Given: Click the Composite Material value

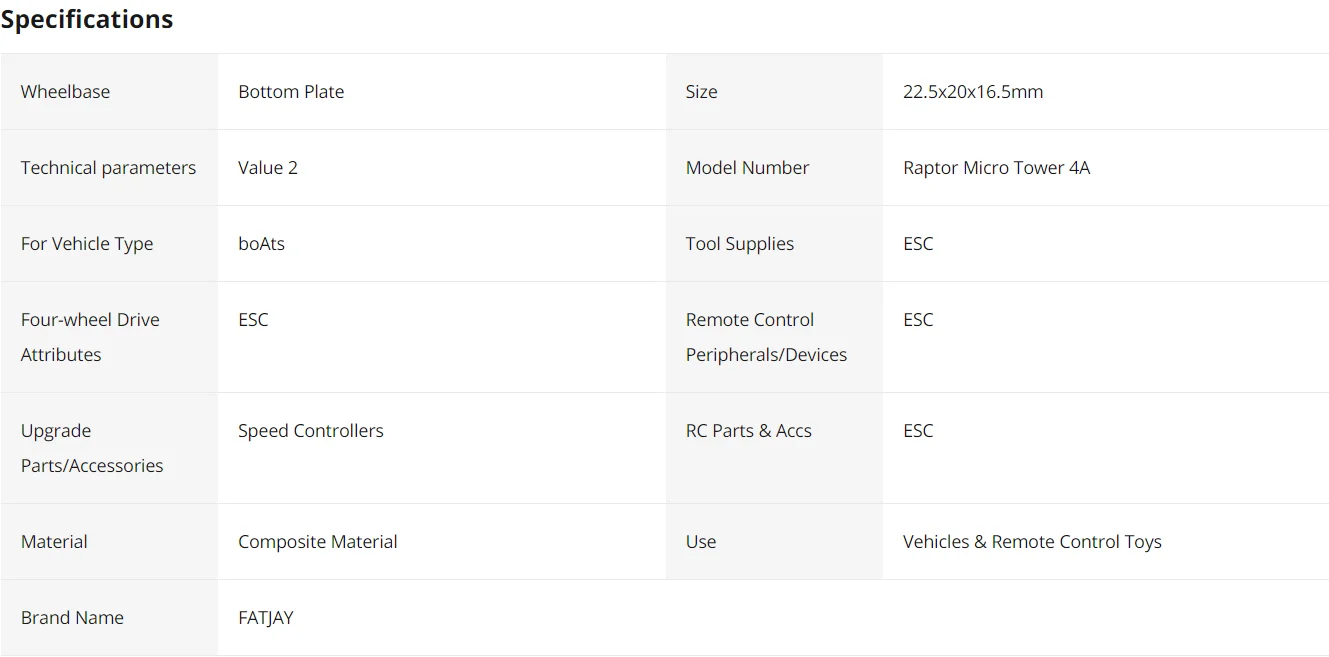Looking at the screenshot, I should 318,542.
